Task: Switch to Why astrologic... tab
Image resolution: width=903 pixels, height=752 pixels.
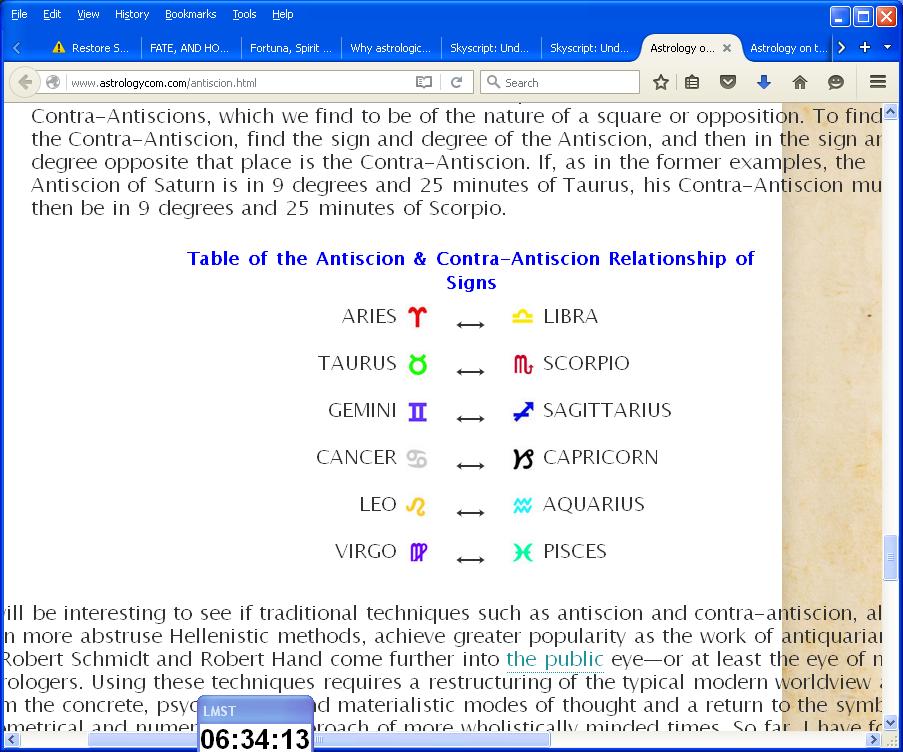Action: tap(390, 48)
